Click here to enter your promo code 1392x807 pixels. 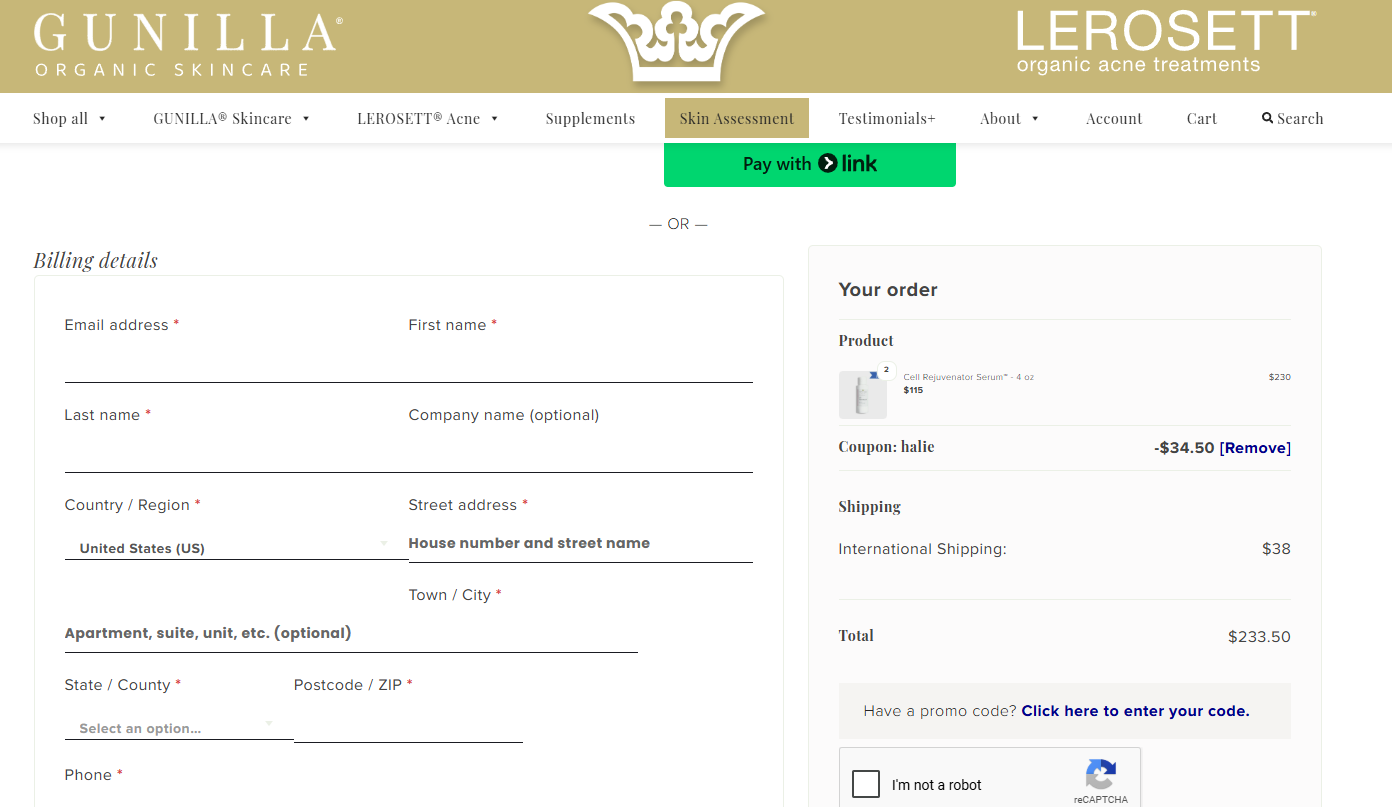coord(1136,711)
